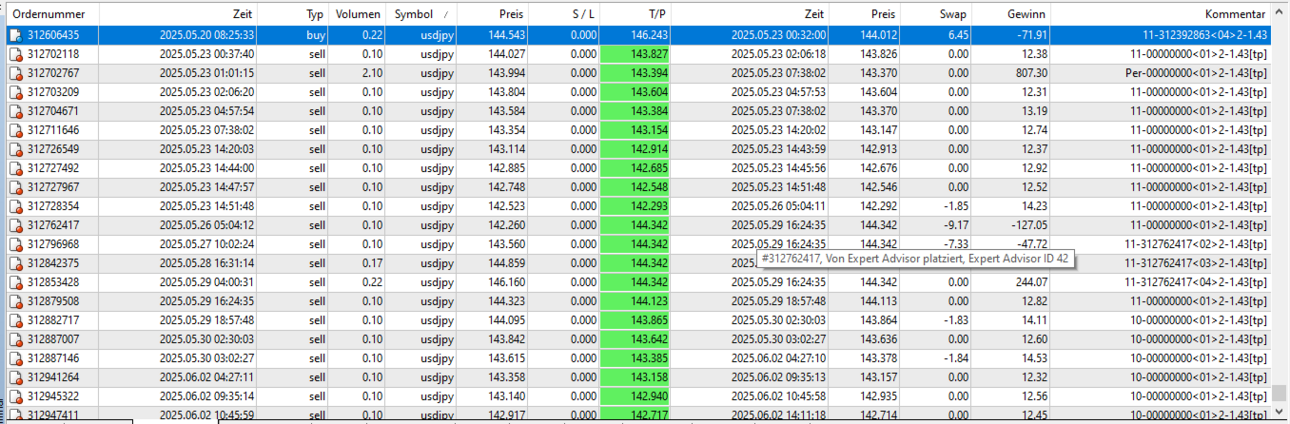Viewport: 1290px width, 424px height.
Task: Click the vertical scrollbar thumb
Action: 1280,392
